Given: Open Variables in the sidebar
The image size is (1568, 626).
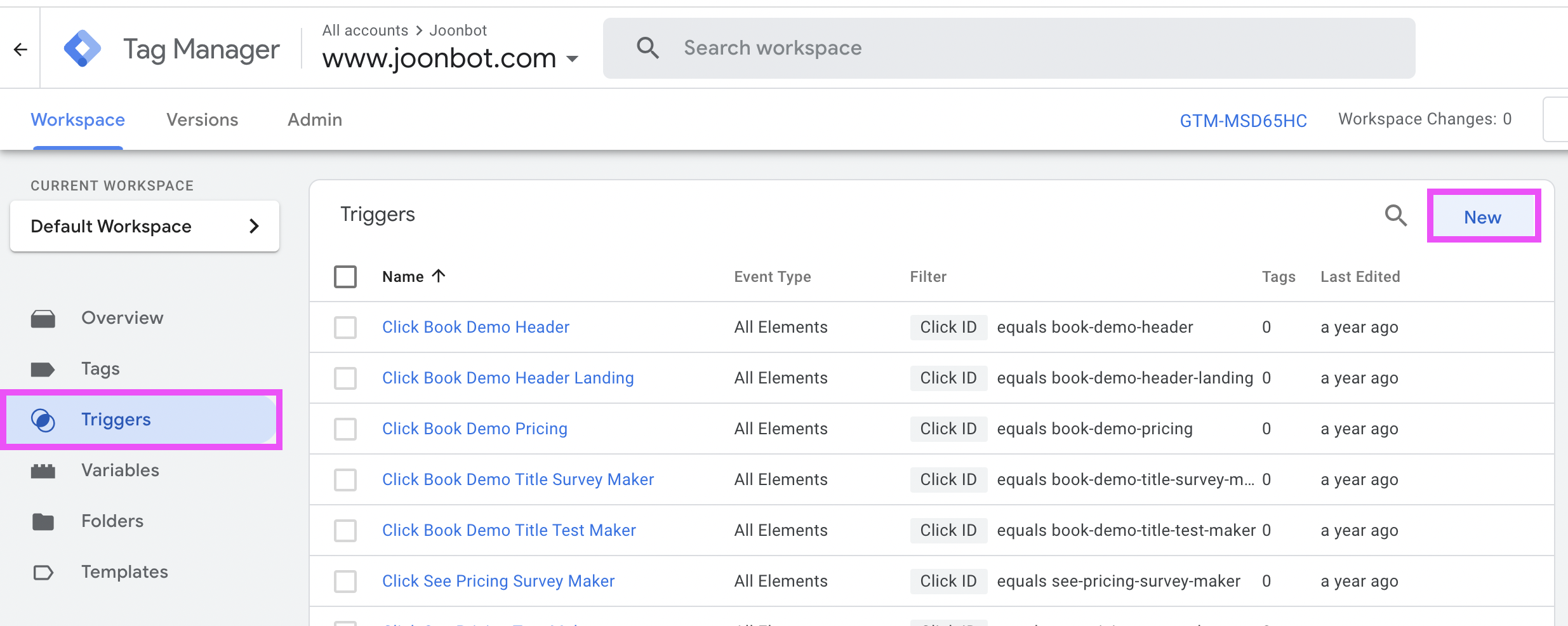Looking at the screenshot, I should point(120,470).
